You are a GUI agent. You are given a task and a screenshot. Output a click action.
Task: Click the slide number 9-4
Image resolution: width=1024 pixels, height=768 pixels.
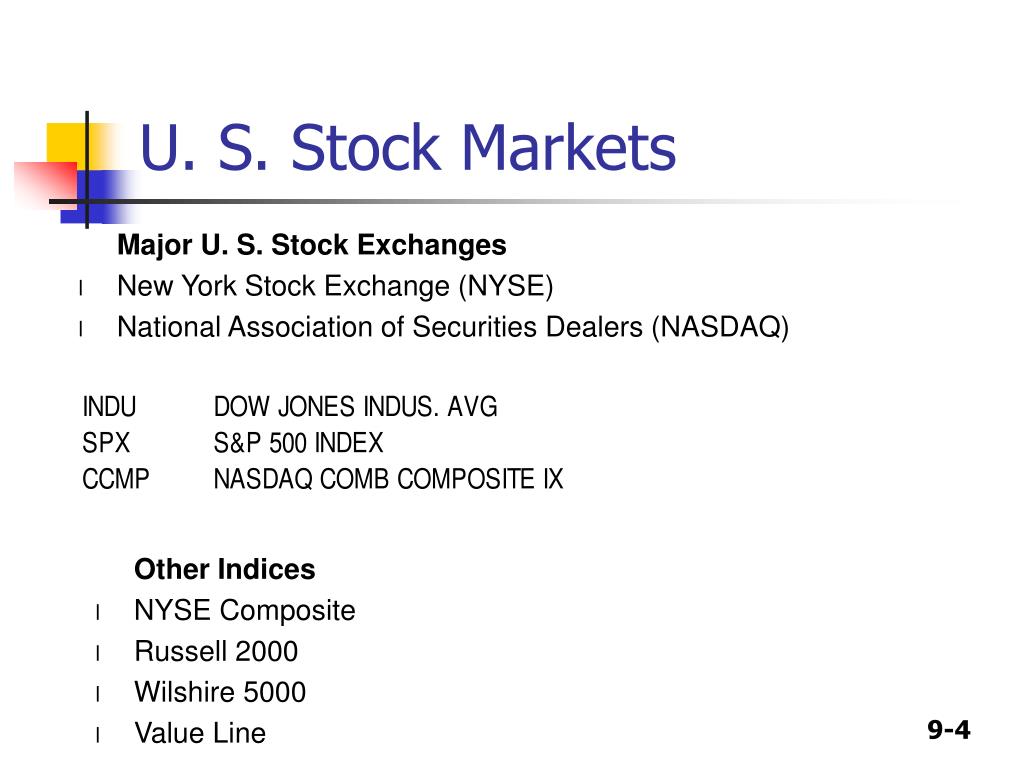click(x=948, y=729)
